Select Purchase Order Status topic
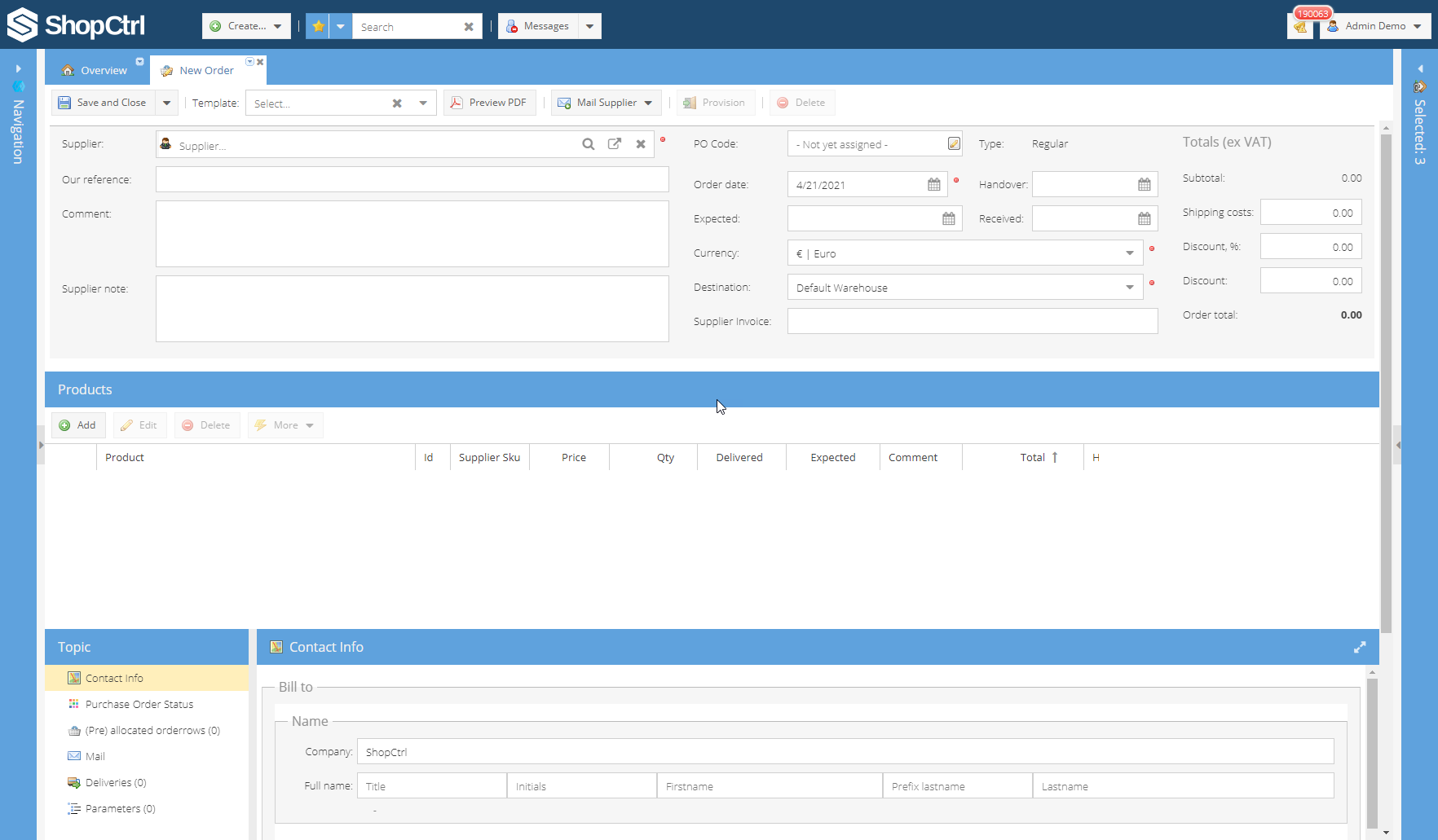Image resolution: width=1438 pixels, height=840 pixels. [147, 704]
